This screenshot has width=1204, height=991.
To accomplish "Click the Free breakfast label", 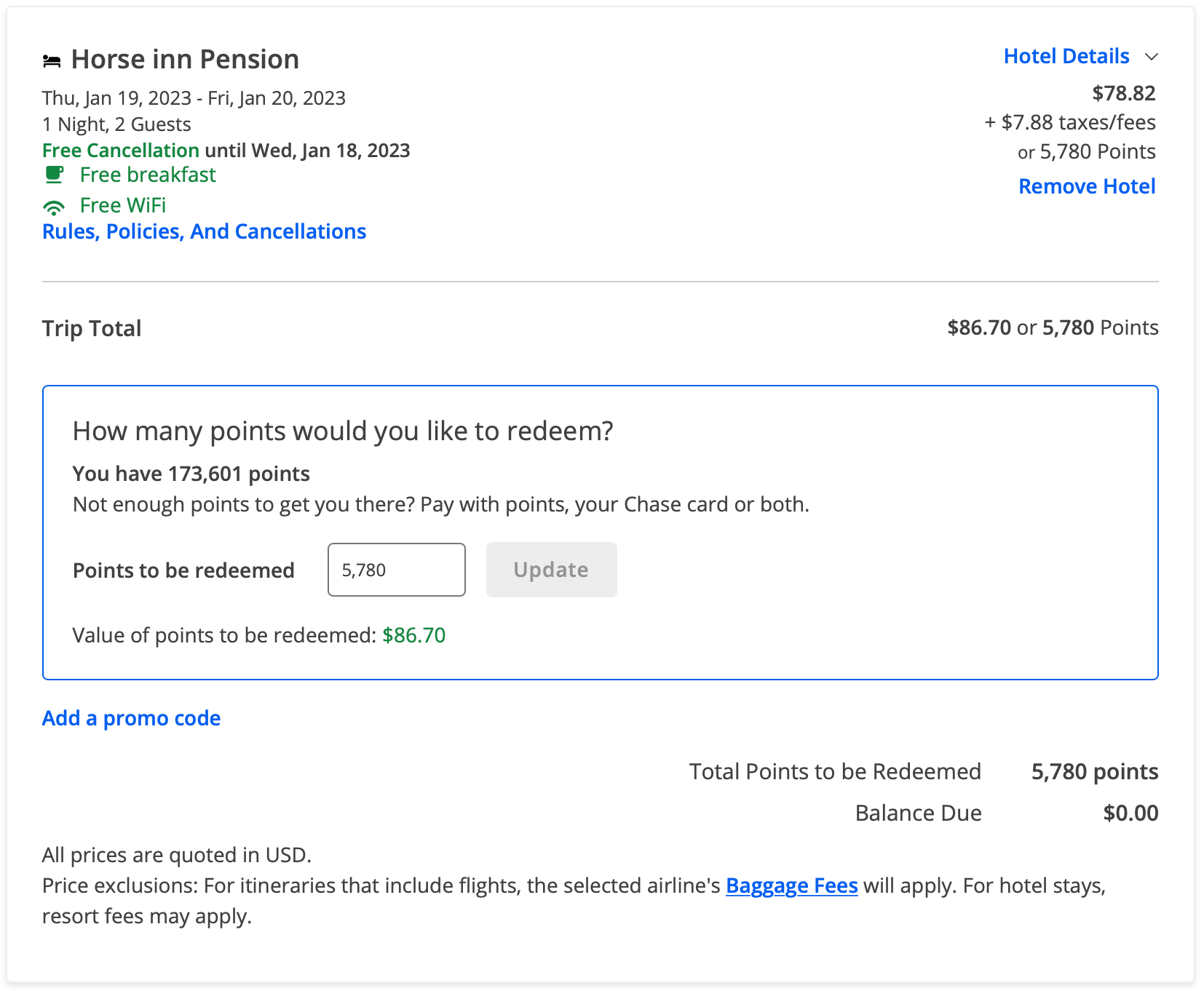I will (x=148, y=175).
